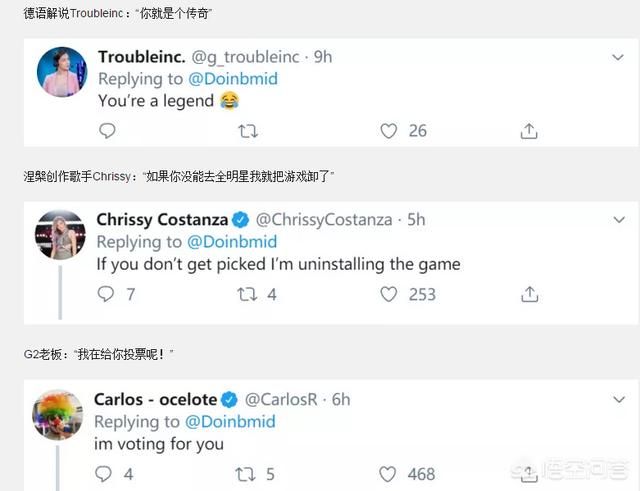Expand options chevron on Carlos ocelote's tweet
The width and height of the screenshot is (640, 491).
coord(617,400)
